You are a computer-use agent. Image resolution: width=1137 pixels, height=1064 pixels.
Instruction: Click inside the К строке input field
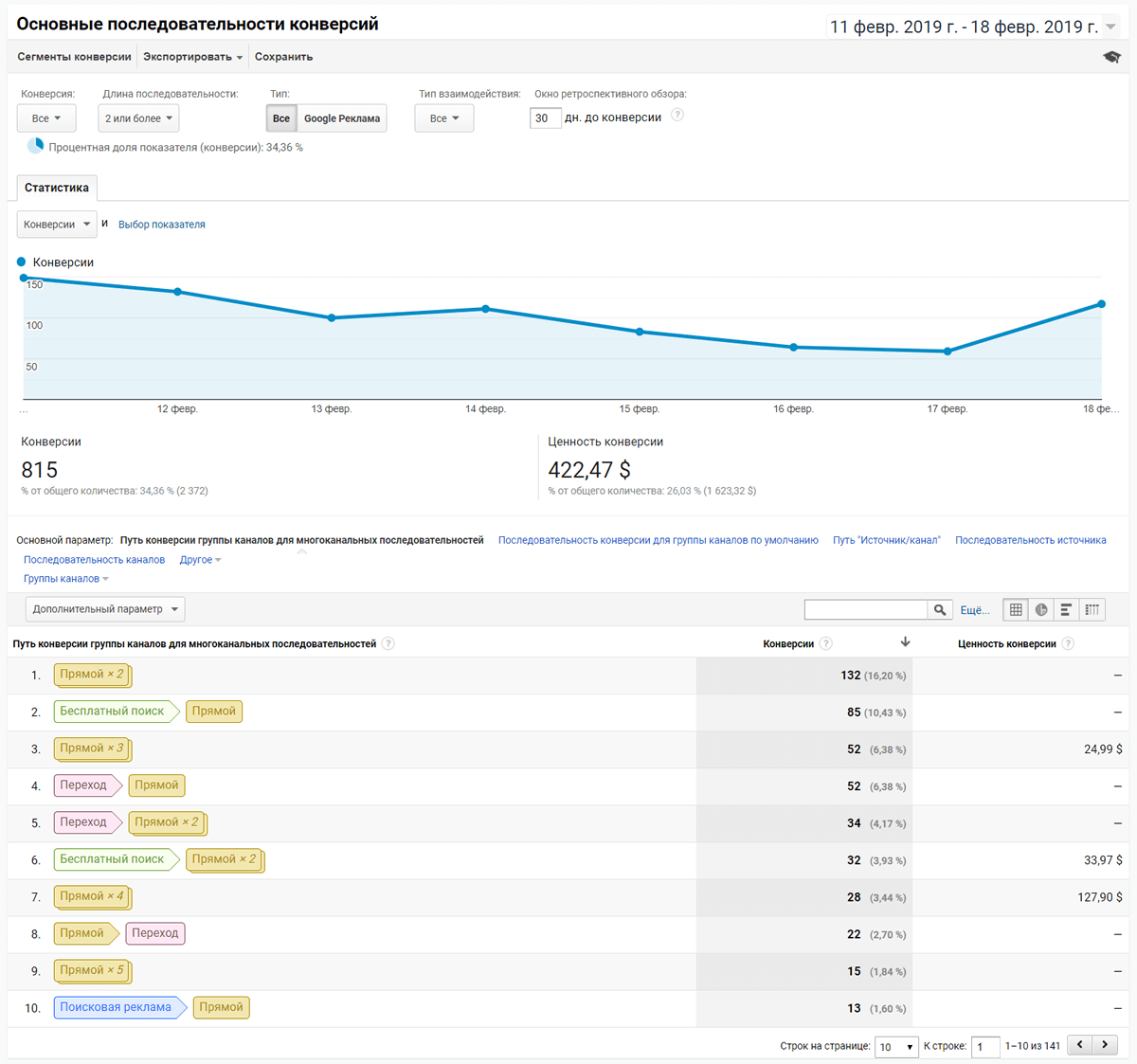coord(984,1046)
